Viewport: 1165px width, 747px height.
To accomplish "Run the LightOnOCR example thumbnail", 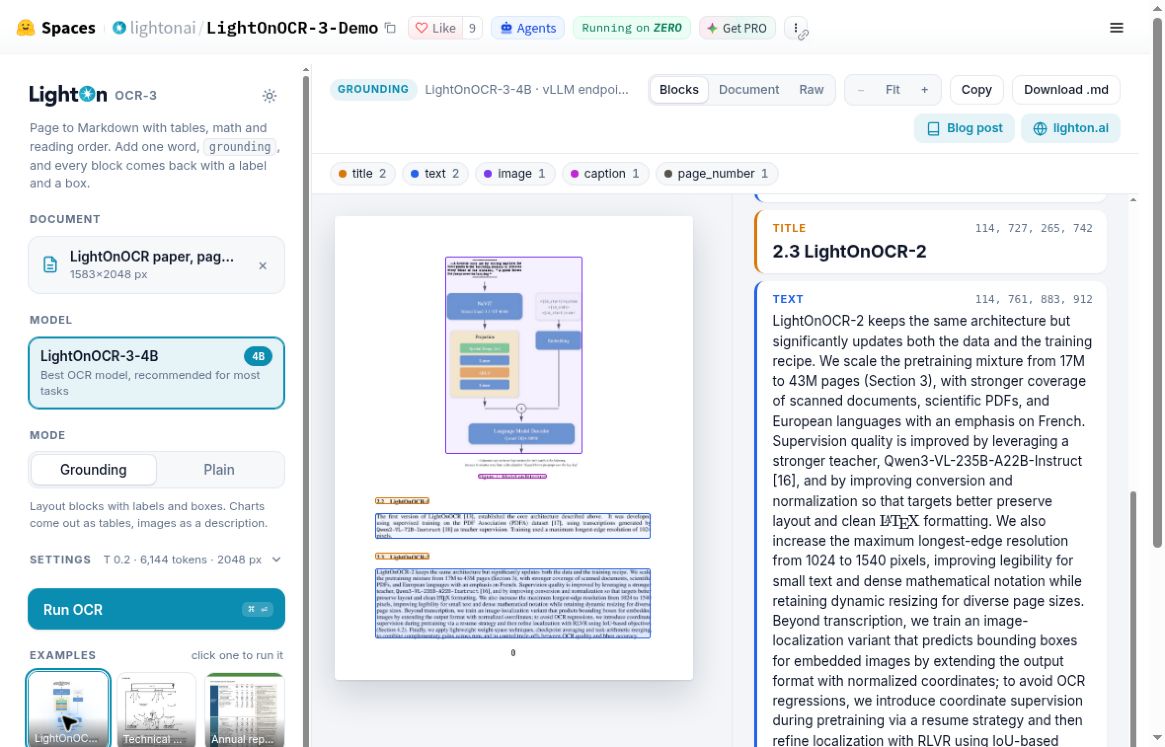I will (x=68, y=708).
